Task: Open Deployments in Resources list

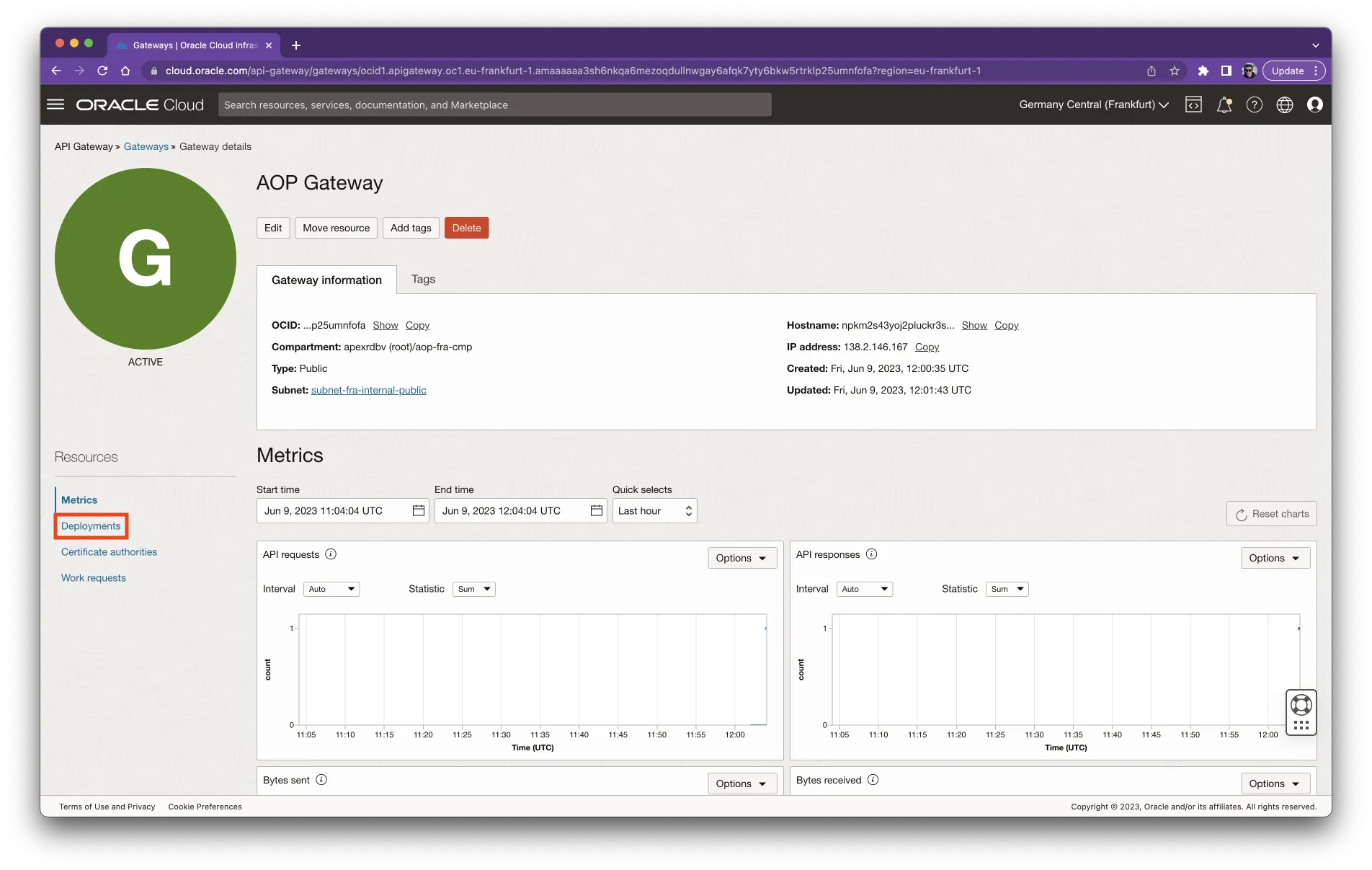Action: 91,525
